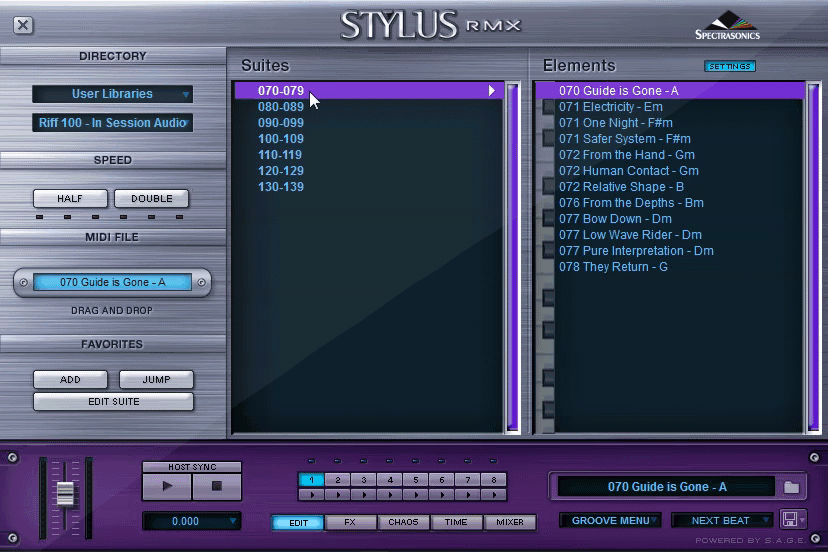Screen dimensions: 828x552
Task: Switch to the FX page
Action: (350, 522)
